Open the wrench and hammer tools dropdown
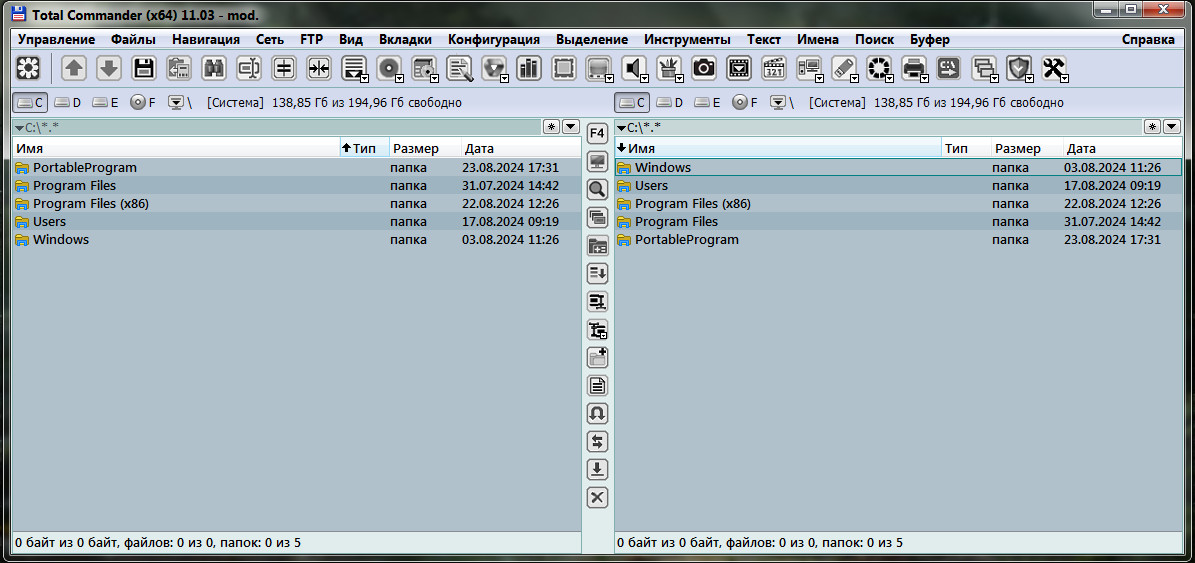This screenshot has width=1195, height=563. coord(1065,78)
